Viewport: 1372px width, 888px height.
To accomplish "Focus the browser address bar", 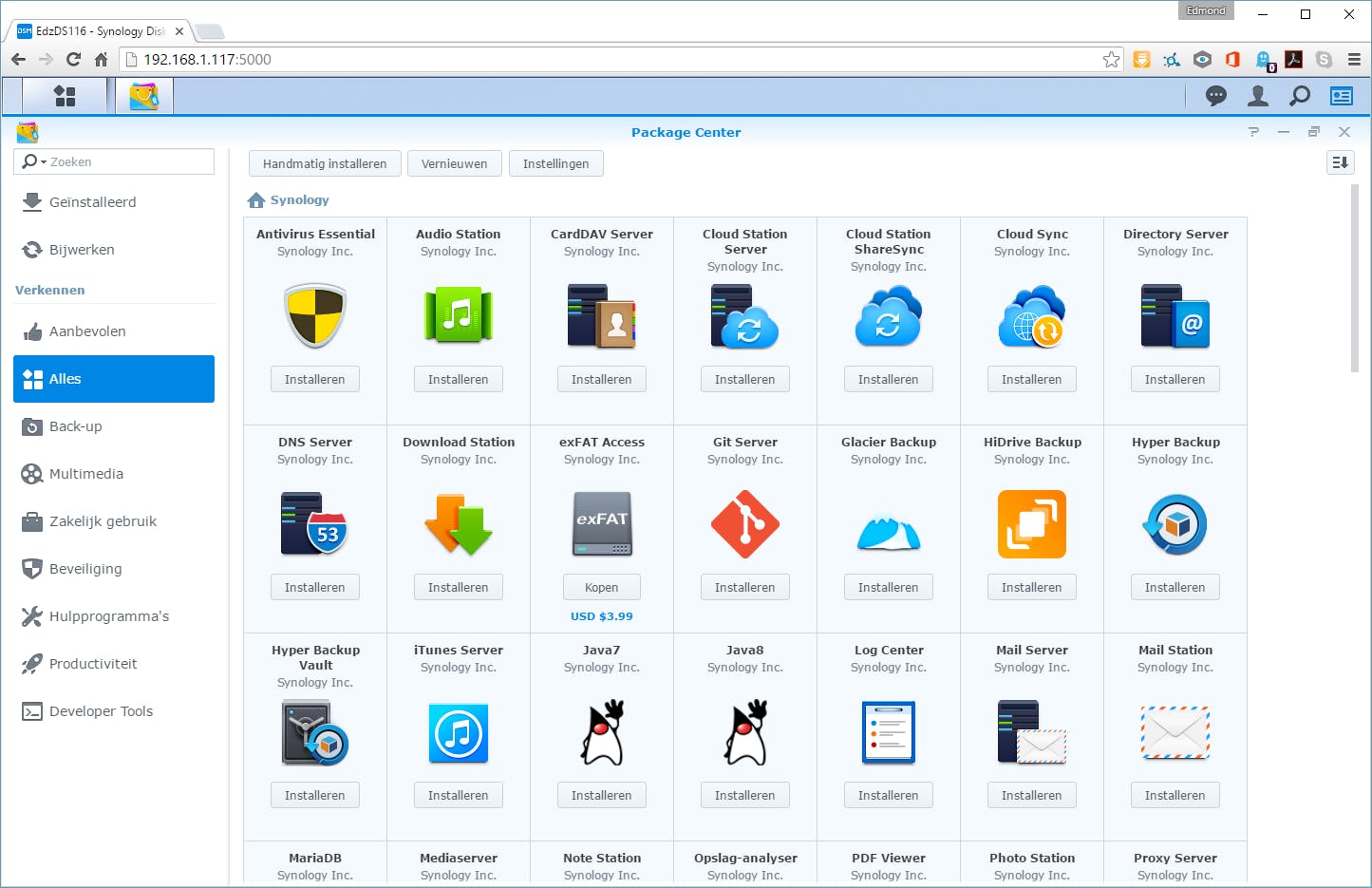I will point(622,59).
